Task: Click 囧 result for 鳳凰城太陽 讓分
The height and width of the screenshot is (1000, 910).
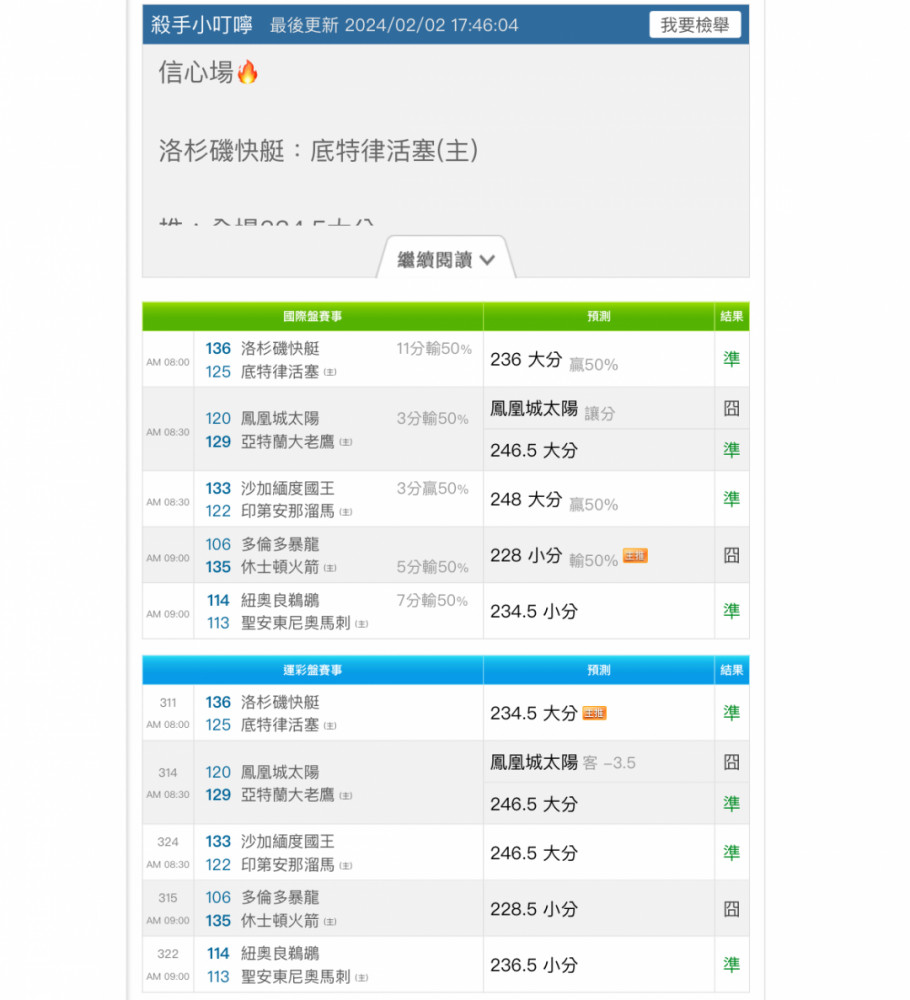Action: point(731,408)
